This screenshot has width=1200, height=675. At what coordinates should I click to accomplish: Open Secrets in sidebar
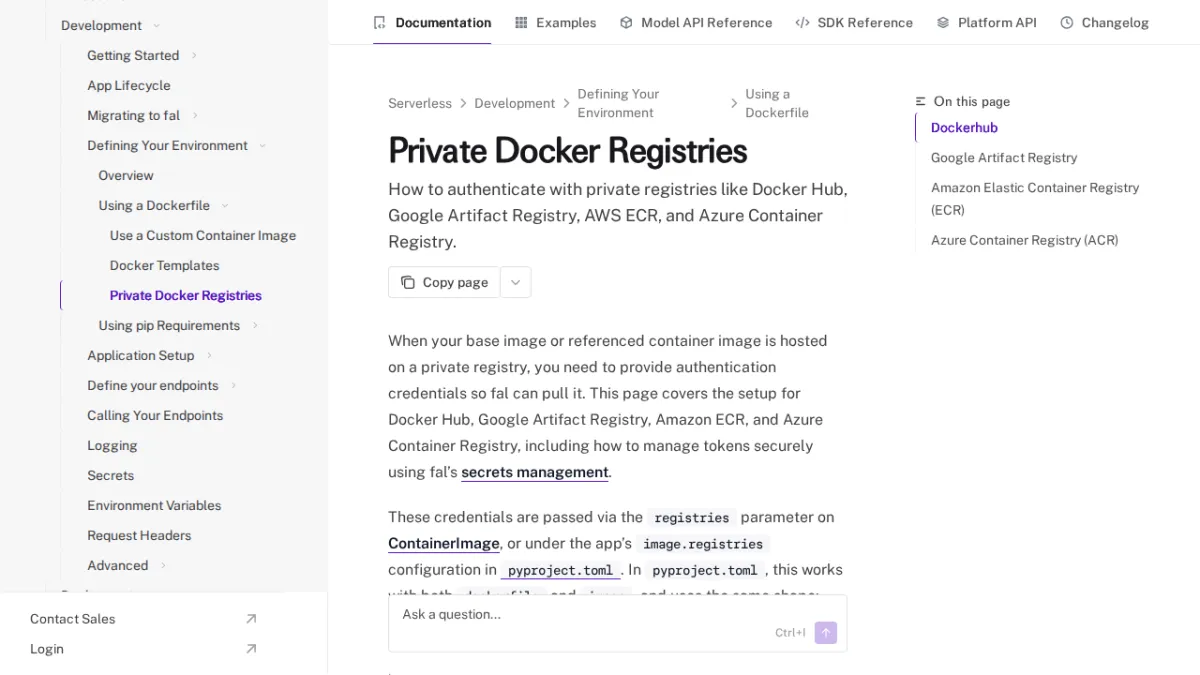click(x=110, y=475)
